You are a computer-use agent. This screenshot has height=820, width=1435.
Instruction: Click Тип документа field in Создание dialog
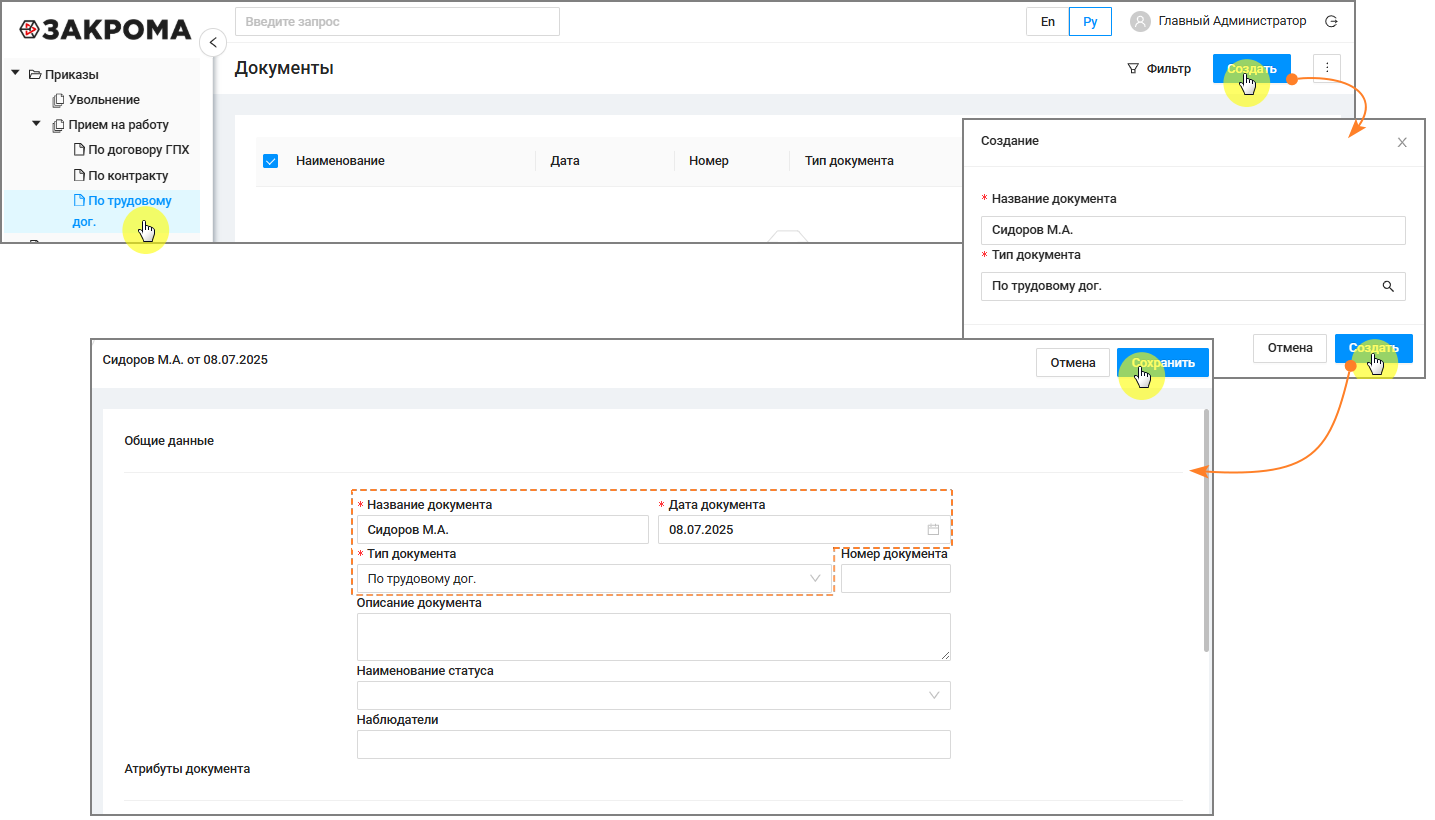(x=1193, y=286)
